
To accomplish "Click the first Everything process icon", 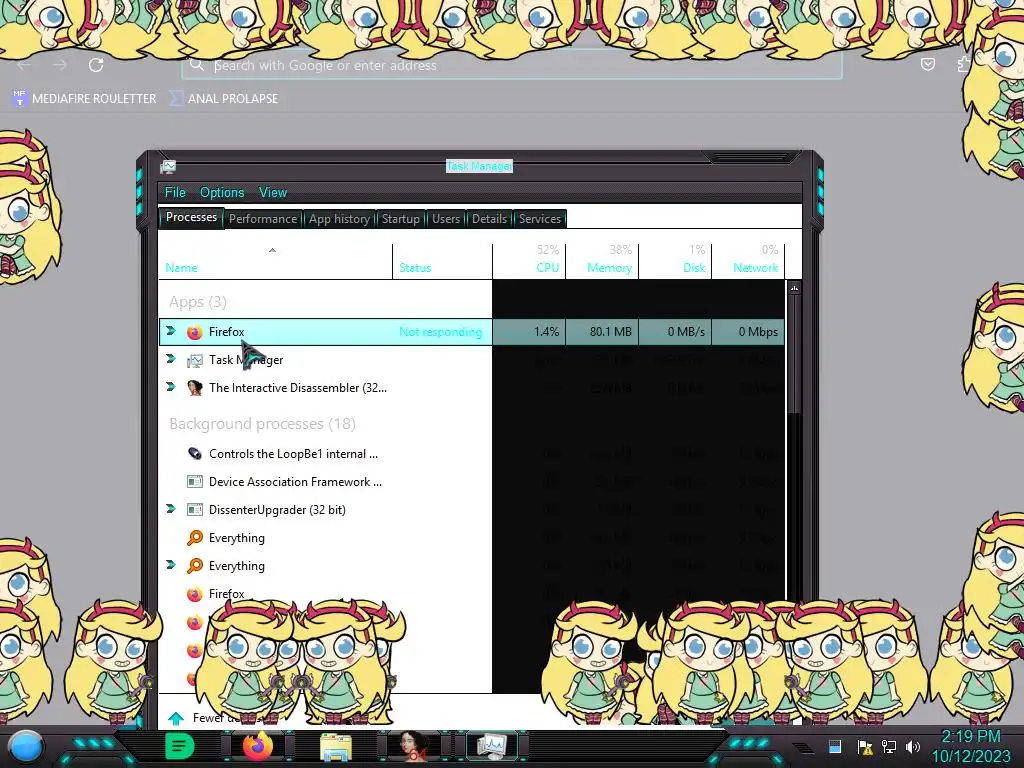I will pyautogui.click(x=195, y=537).
